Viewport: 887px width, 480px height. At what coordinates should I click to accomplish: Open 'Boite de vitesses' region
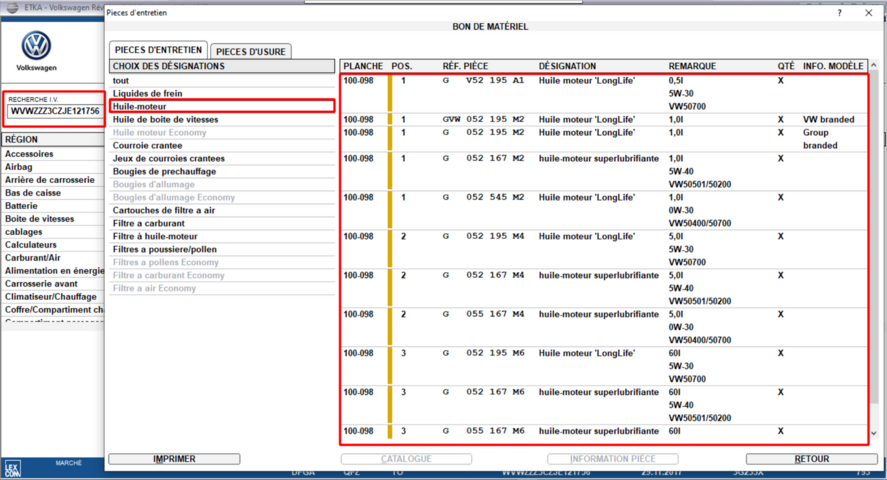53,219
